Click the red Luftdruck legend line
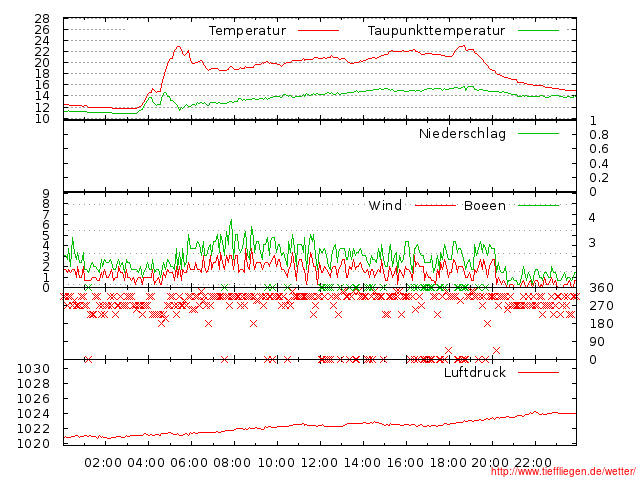640x480 pixels. pos(538,372)
